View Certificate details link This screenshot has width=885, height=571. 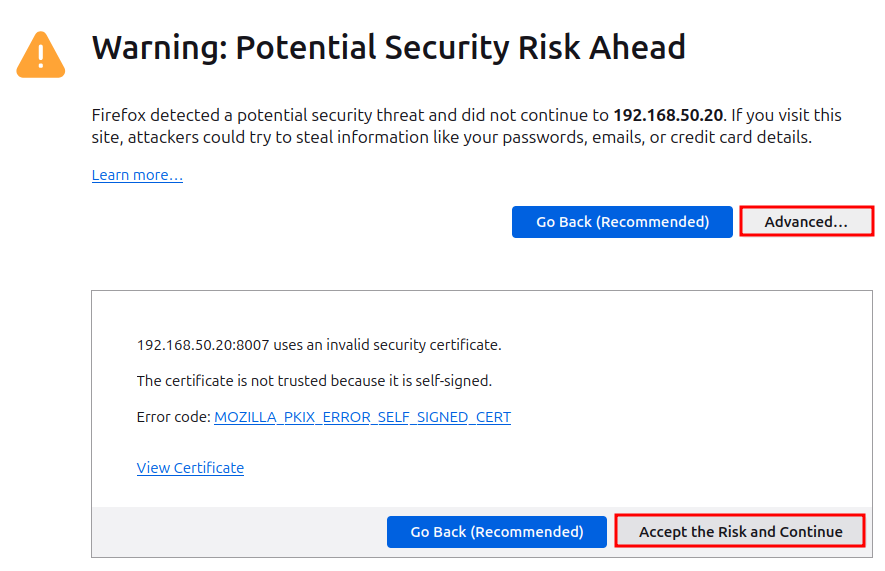click(190, 468)
